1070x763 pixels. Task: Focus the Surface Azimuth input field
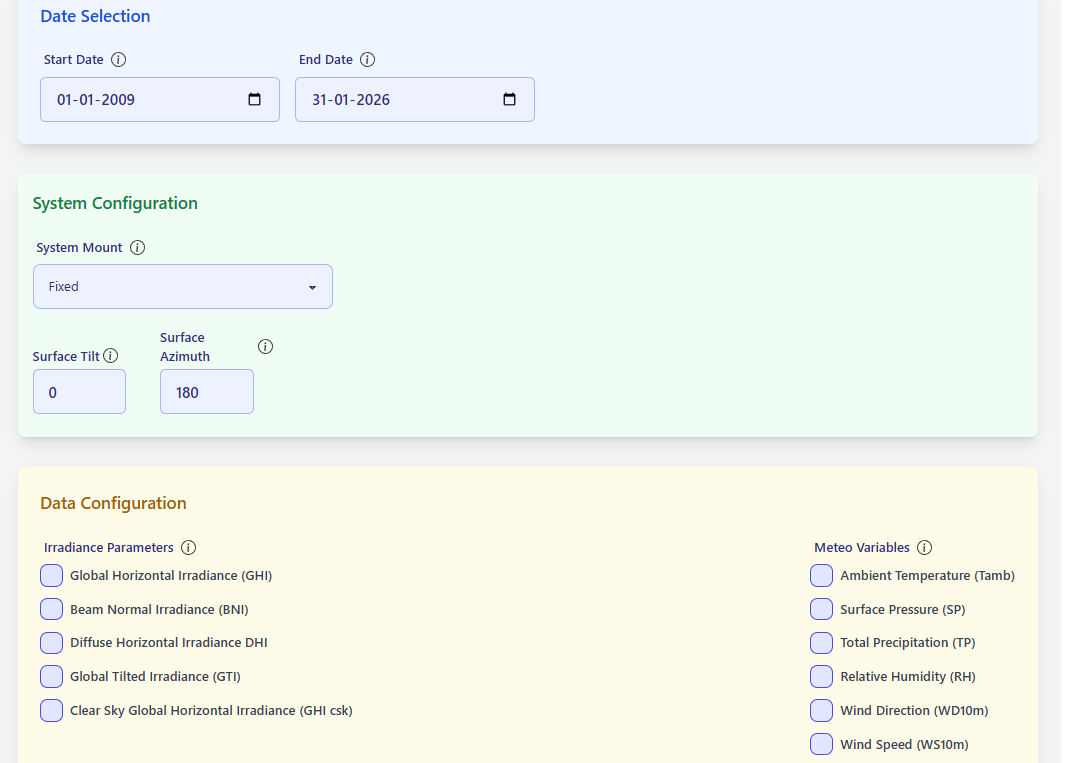[206, 392]
